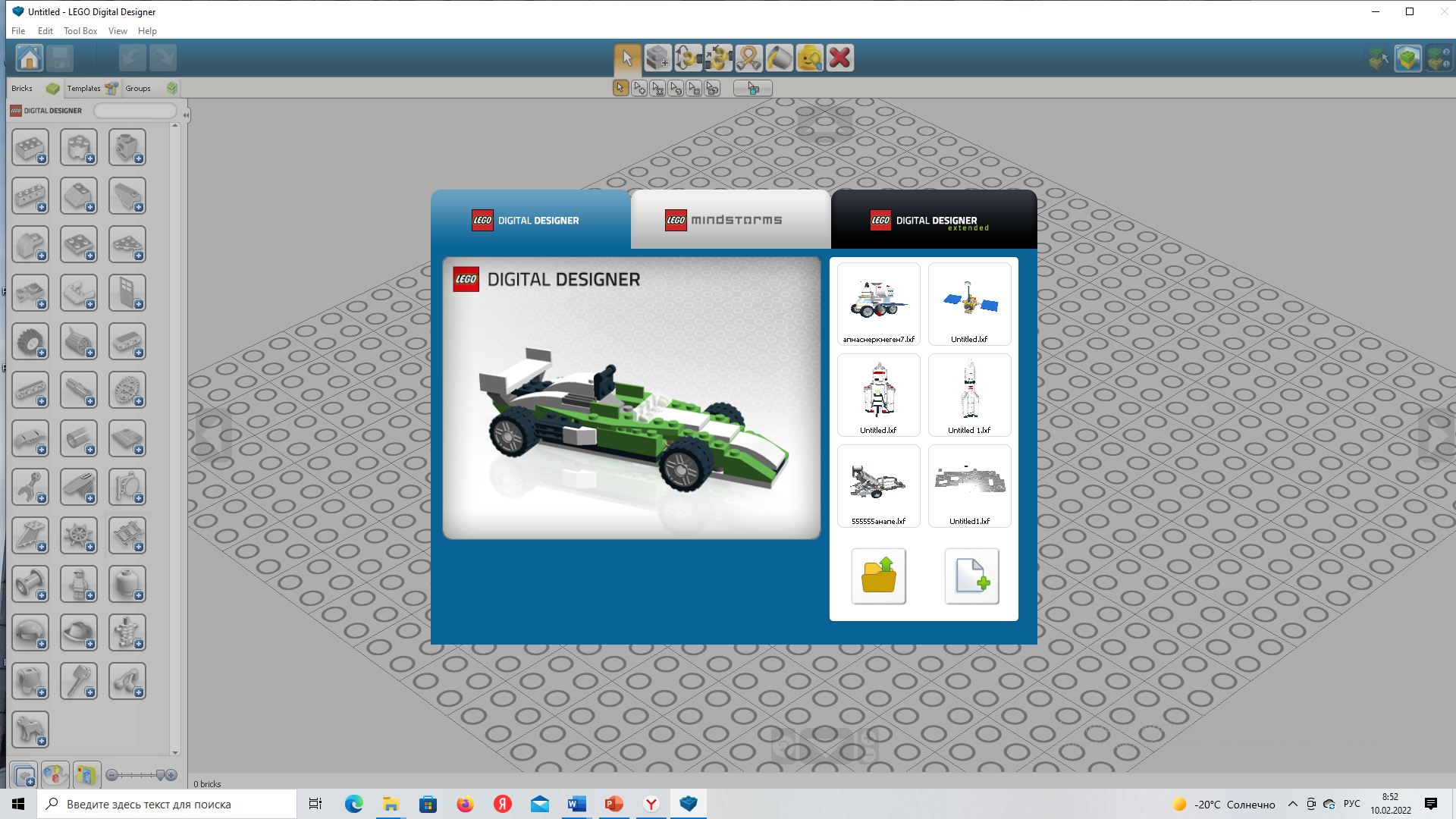Screen dimensions: 1456x819
Task: Switch to View mode icon
Action: point(1408,58)
